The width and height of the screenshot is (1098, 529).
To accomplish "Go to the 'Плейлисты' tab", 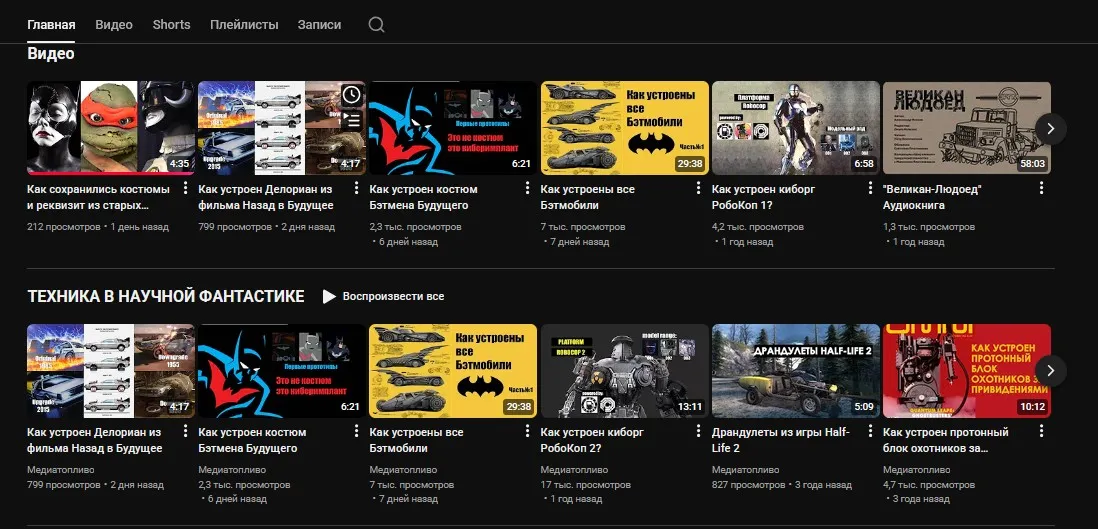I will 244,25.
